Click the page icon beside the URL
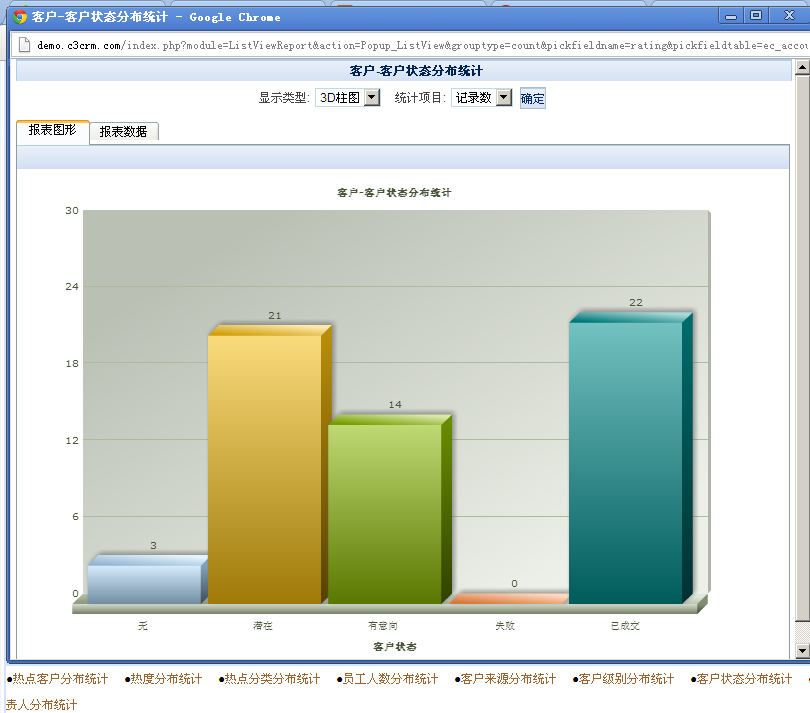 25,45
